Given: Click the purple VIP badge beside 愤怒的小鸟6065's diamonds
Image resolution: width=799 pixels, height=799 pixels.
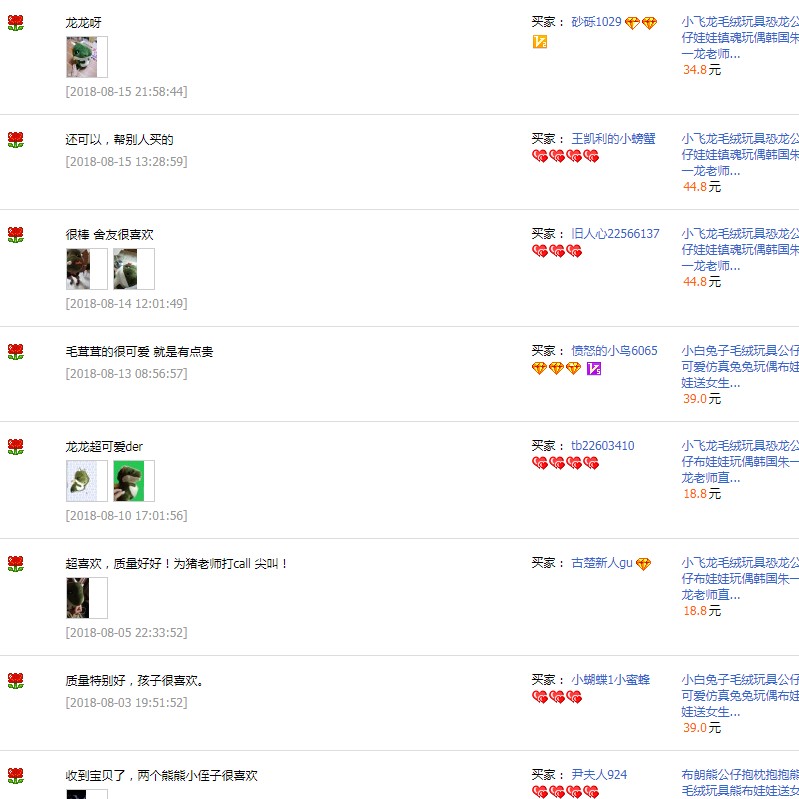Looking at the screenshot, I should pyautogui.click(x=594, y=368).
